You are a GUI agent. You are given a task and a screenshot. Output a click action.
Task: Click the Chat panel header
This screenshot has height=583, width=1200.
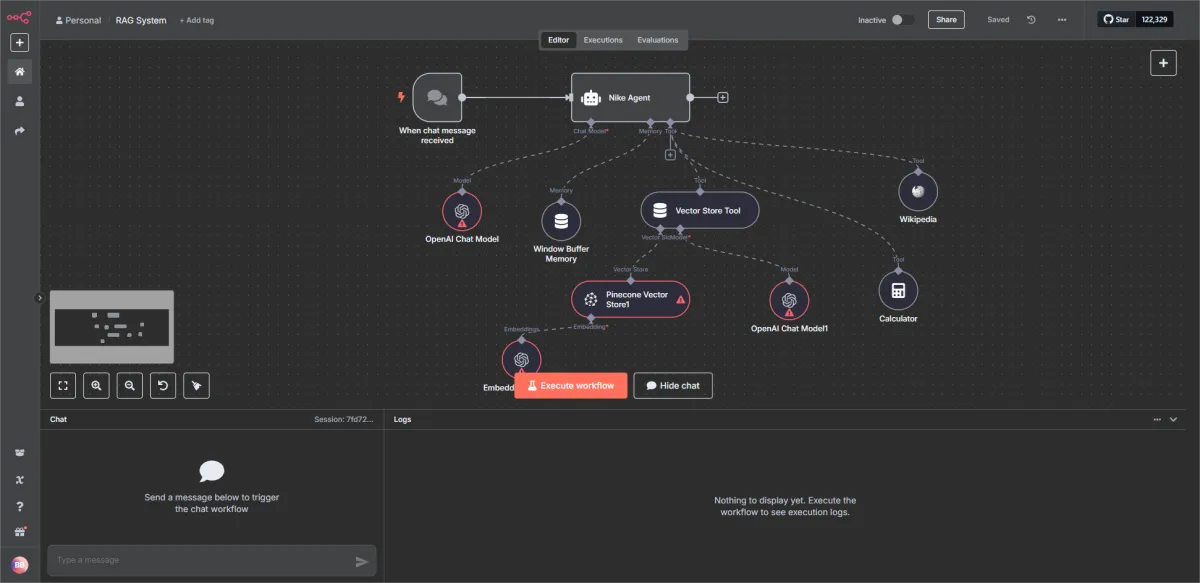[x=212, y=420]
